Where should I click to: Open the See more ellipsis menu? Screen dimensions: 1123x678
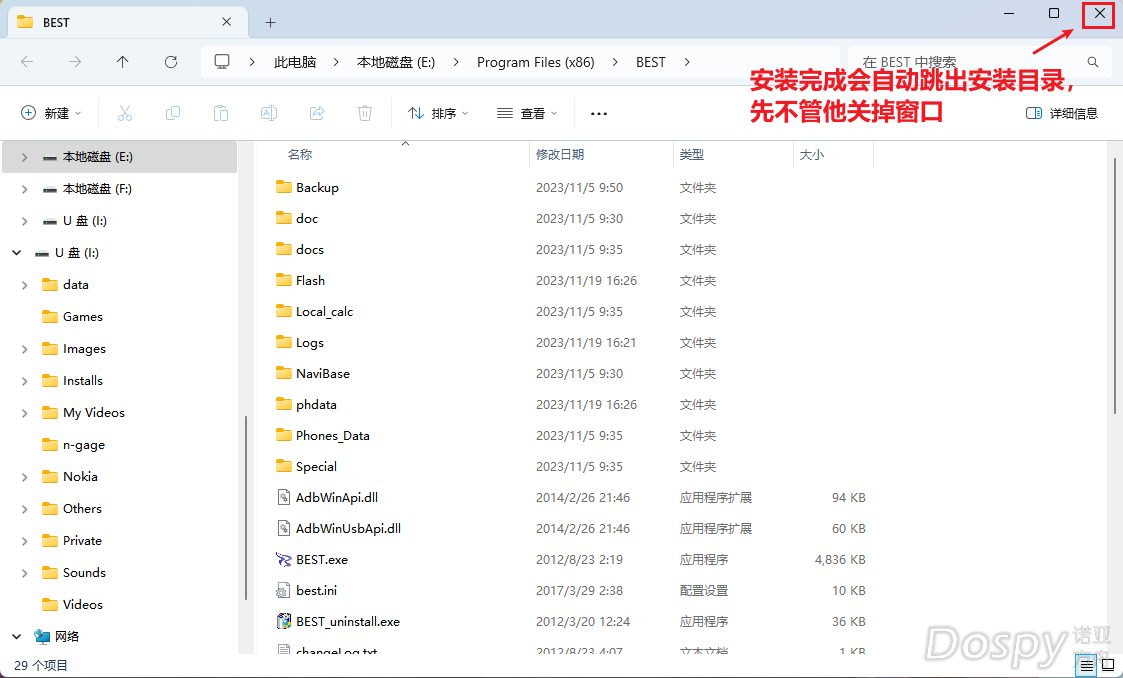point(599,113)
